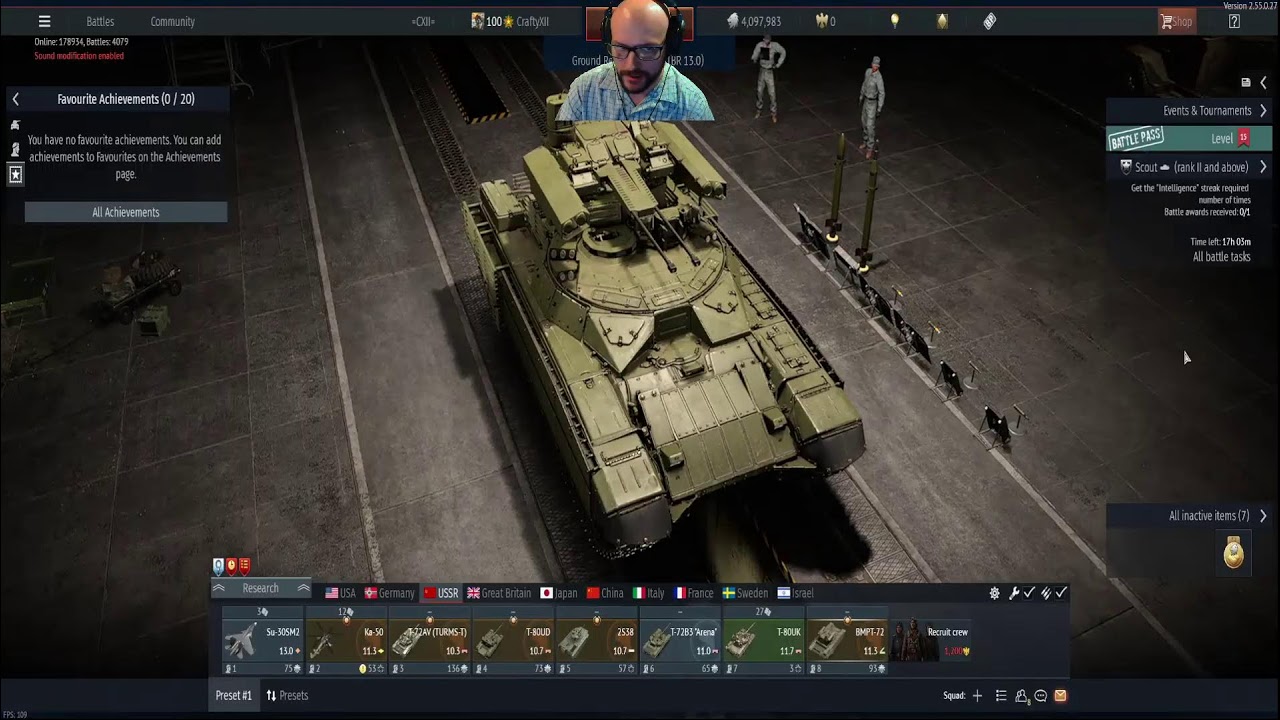The height and width of the screenshot is (720, 1280).
Task: Add a squad member with plus icon
Action: (x=977, y=696)
